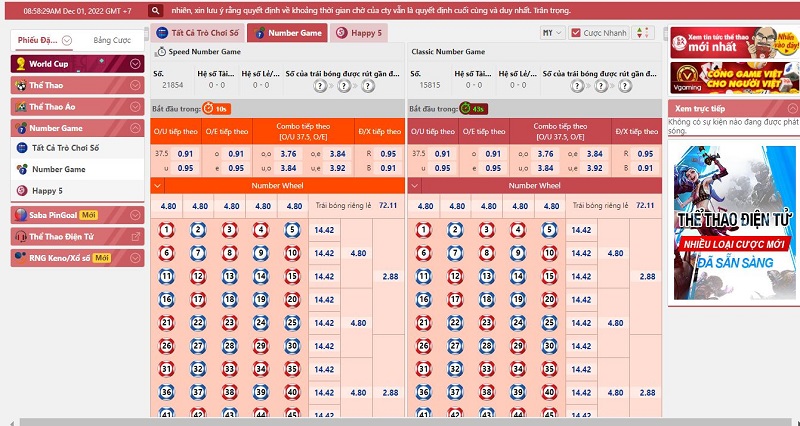Screen dimensions: 800x426
Task: Expand the World Cup menu
Action: click(x=135, y=64)
